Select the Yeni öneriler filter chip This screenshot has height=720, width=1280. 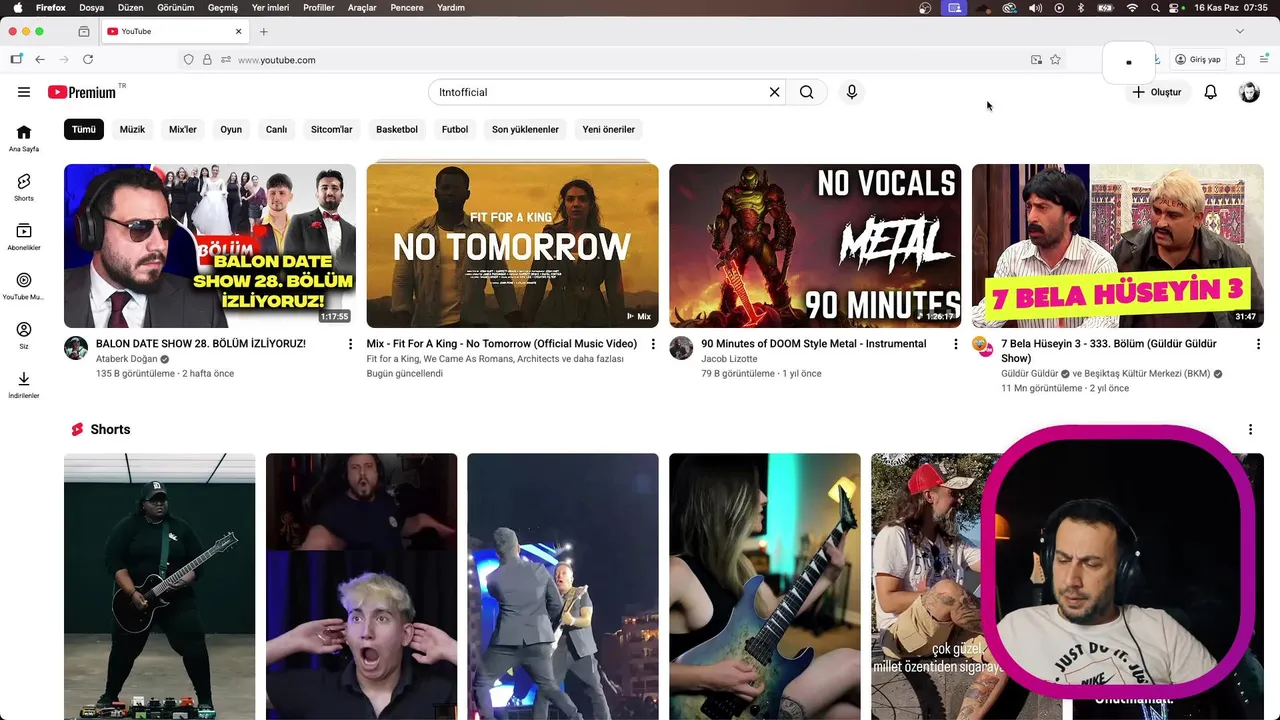609,129
